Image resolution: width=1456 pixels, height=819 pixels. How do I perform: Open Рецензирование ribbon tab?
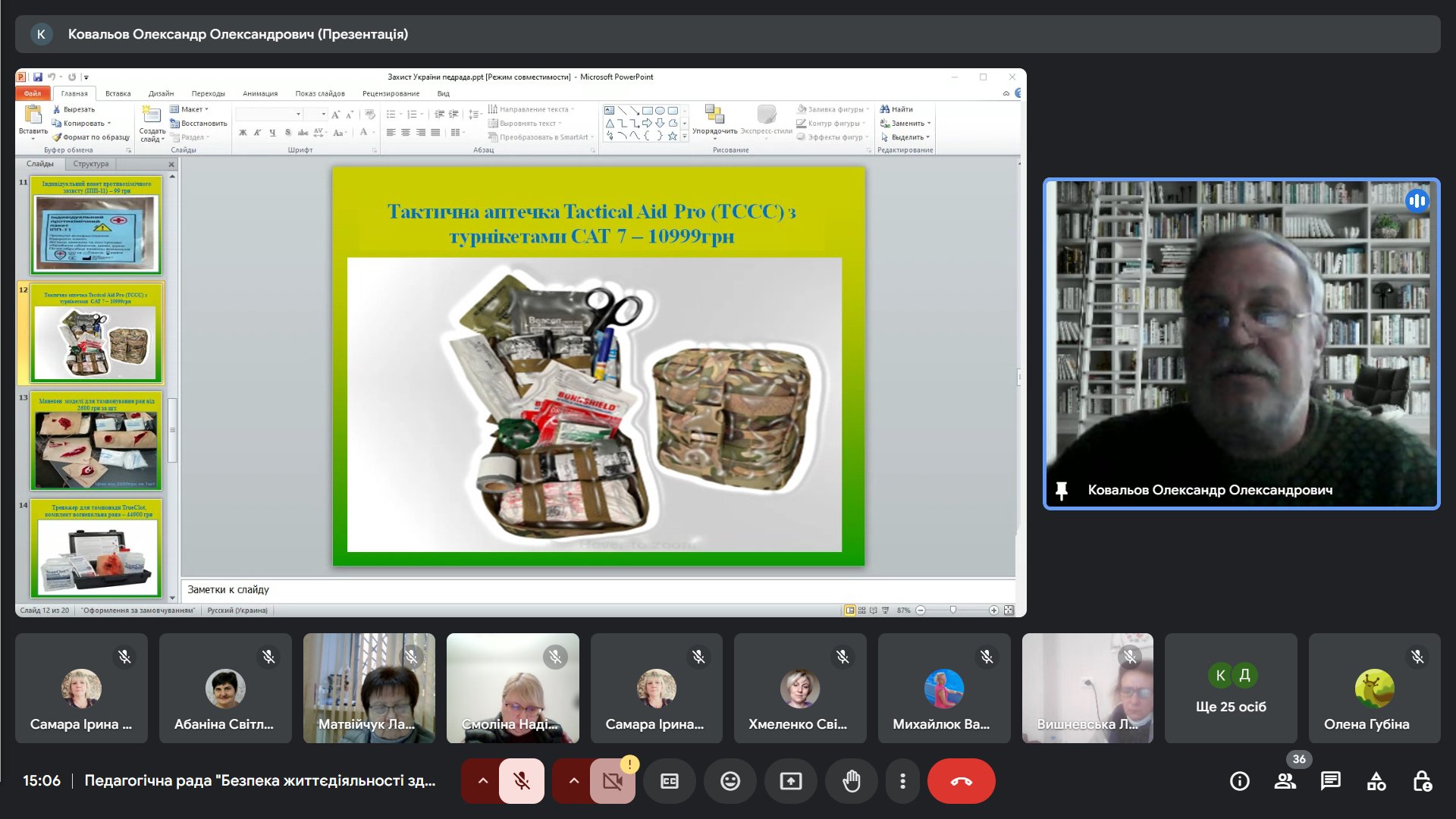391,93
